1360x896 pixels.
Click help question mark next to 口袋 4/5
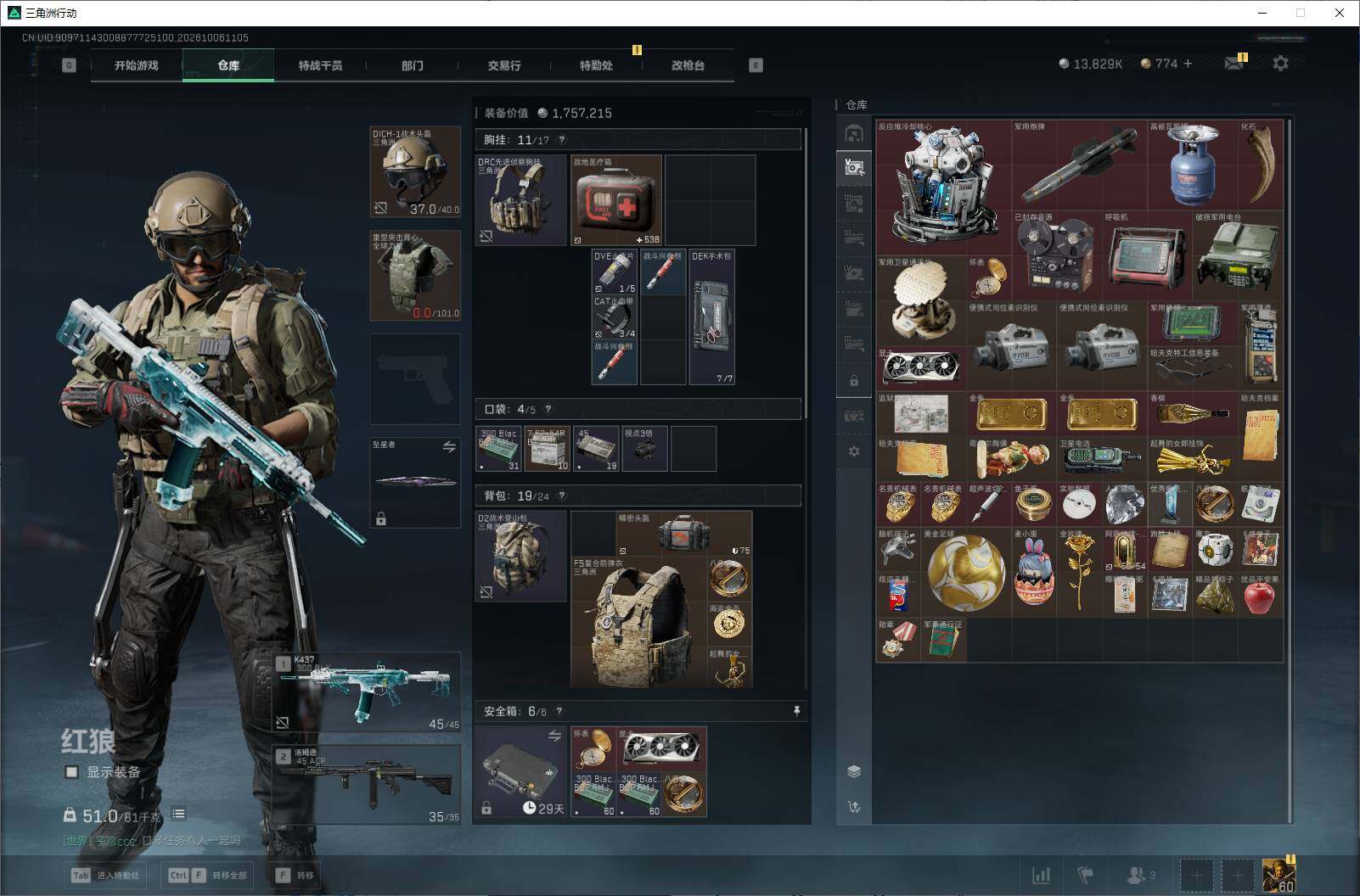click(548, 409)
